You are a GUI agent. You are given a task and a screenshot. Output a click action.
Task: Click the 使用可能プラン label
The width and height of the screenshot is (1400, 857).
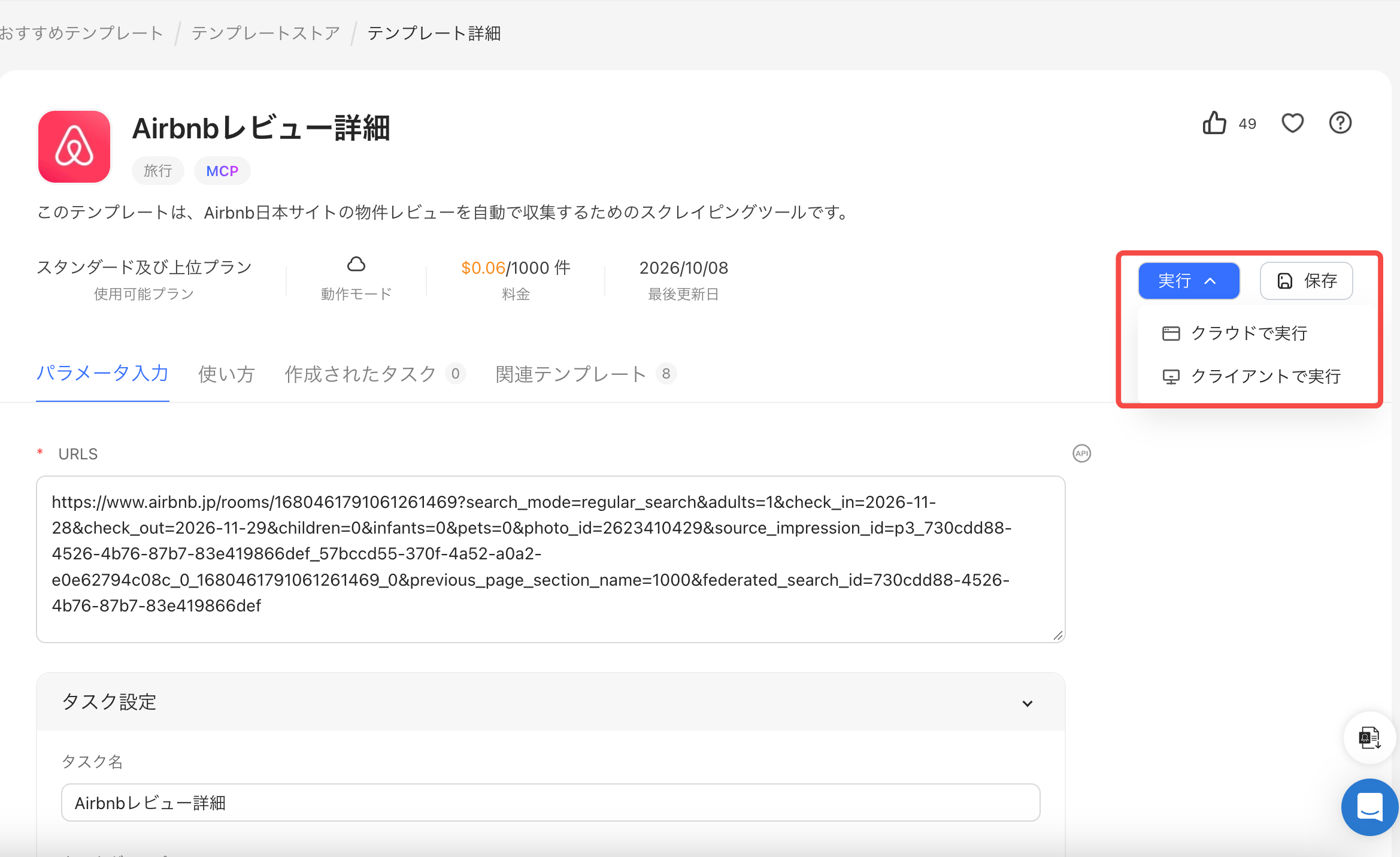click(144, 294)
